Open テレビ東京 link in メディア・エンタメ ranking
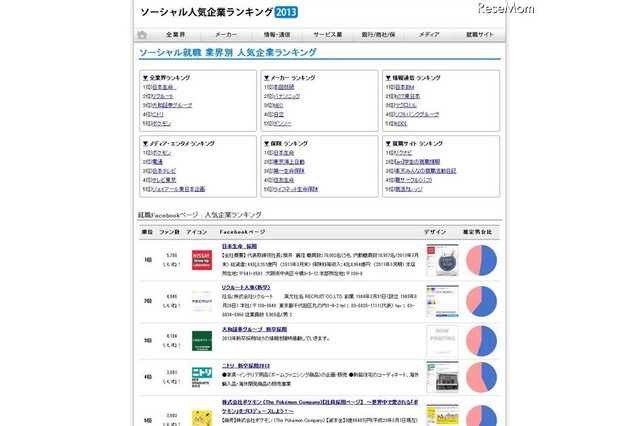Screen dimensions: 640x426 tap(164, 180)
